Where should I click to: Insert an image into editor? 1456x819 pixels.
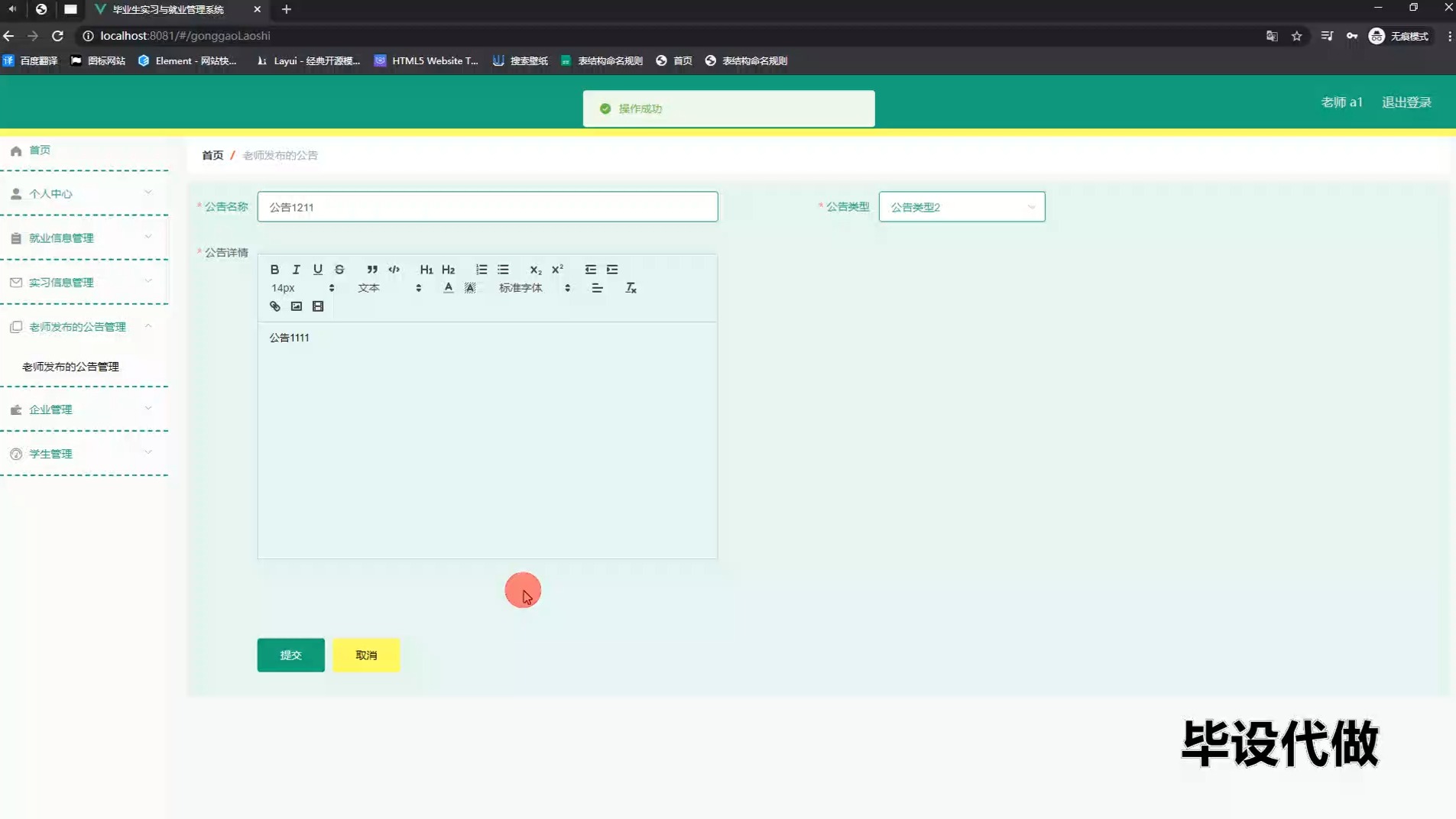(x=297, y=306)
